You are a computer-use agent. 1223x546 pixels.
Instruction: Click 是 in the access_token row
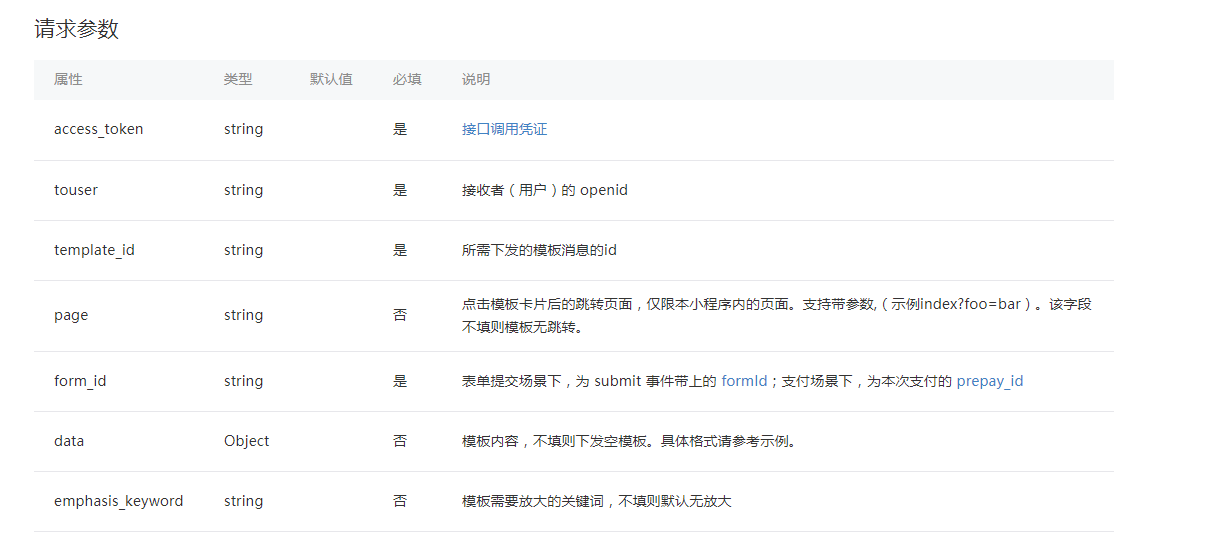click(400, 129)
